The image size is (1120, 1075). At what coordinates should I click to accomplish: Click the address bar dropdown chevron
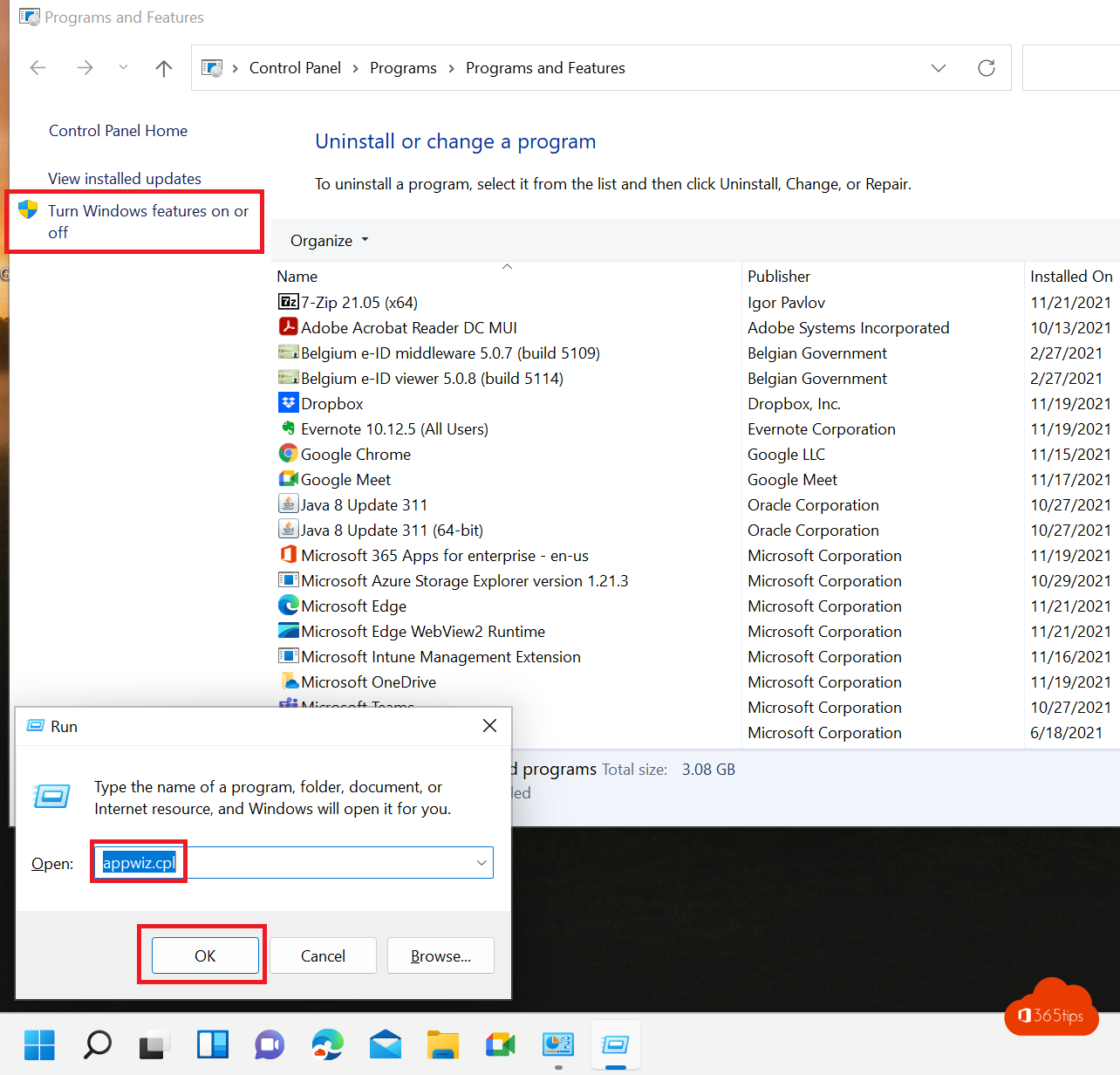click(x=938, y=67)
